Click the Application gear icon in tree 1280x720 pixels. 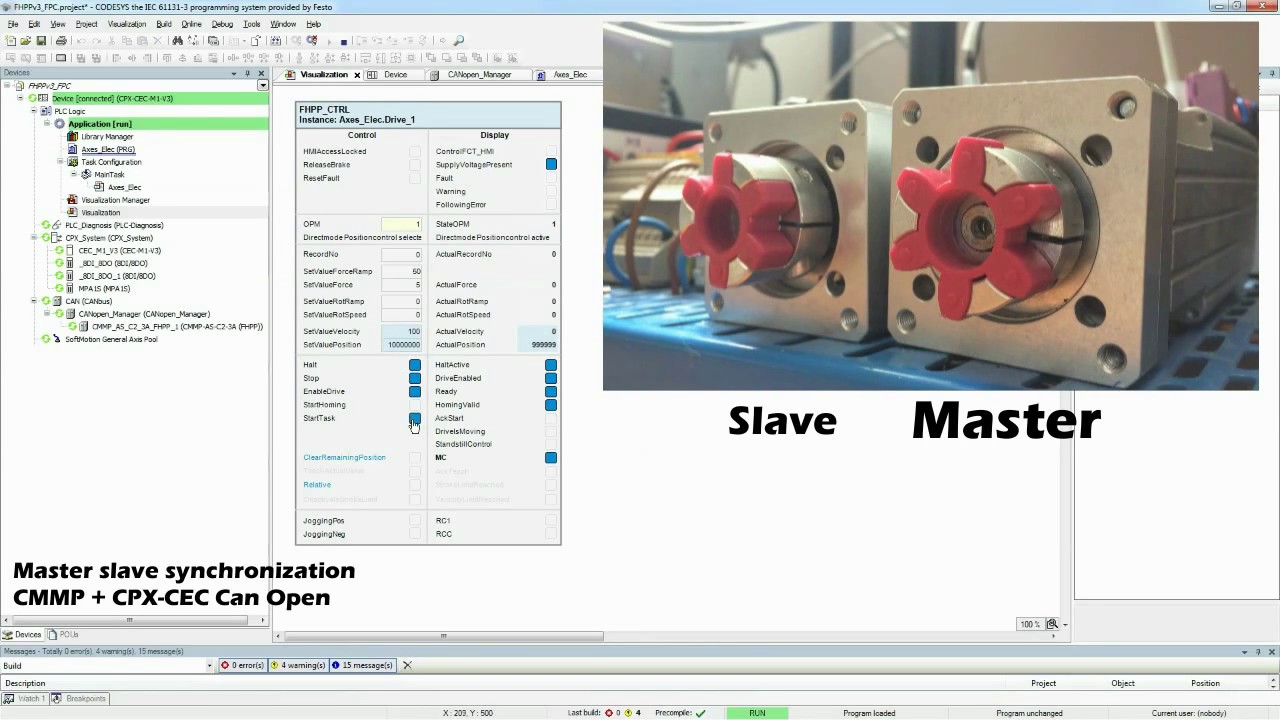tap(59, 124)
